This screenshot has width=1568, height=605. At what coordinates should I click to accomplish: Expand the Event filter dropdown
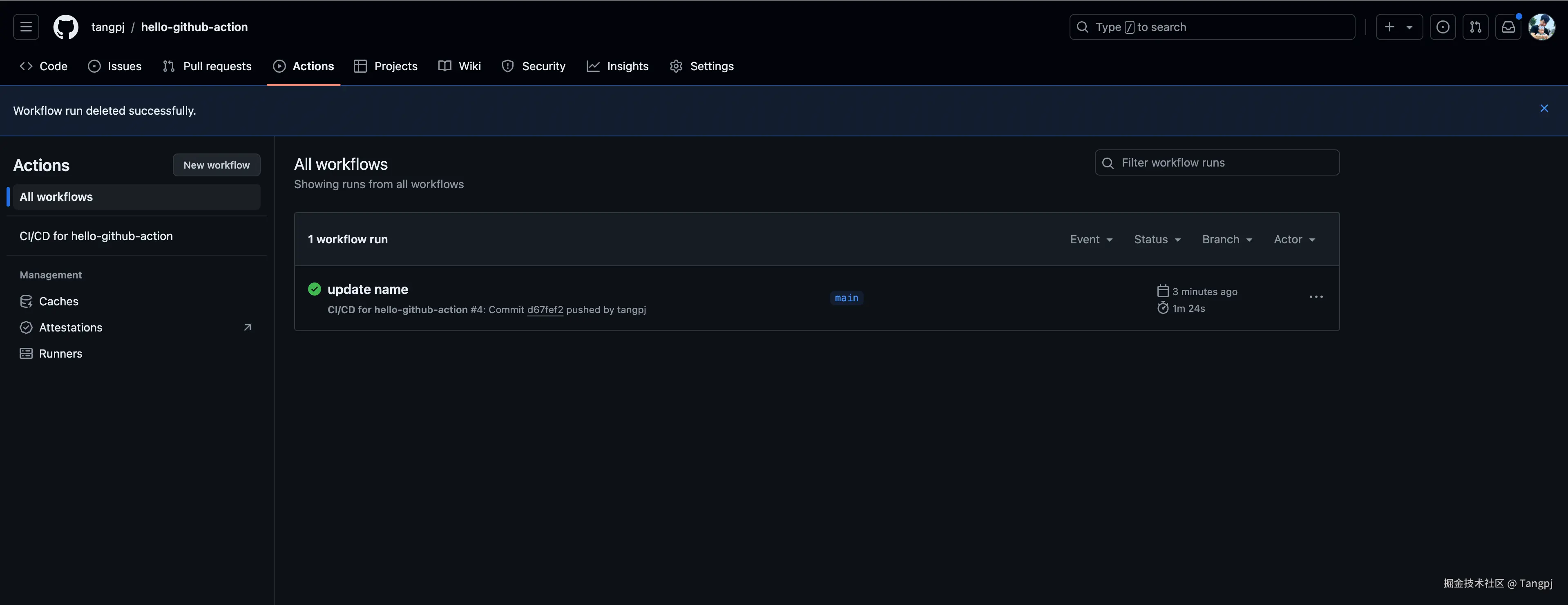pos(1091,240)
